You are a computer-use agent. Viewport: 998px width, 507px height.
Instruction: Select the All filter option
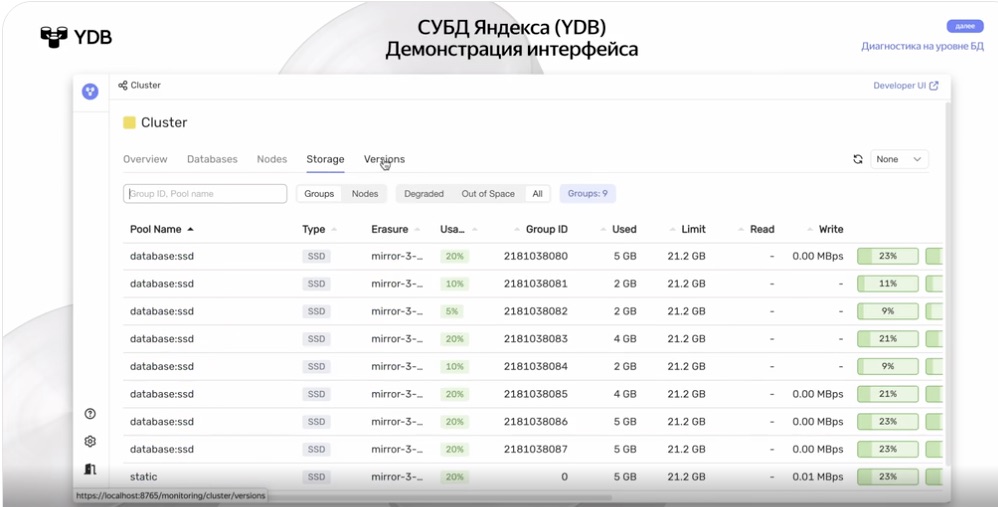[x=538, y=194]
